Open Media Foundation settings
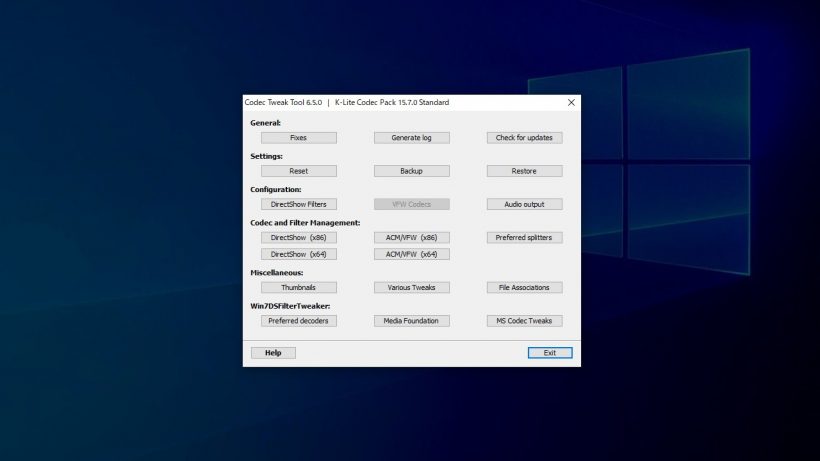The height and width of the screenshot is (461, 820). [412, 321]
